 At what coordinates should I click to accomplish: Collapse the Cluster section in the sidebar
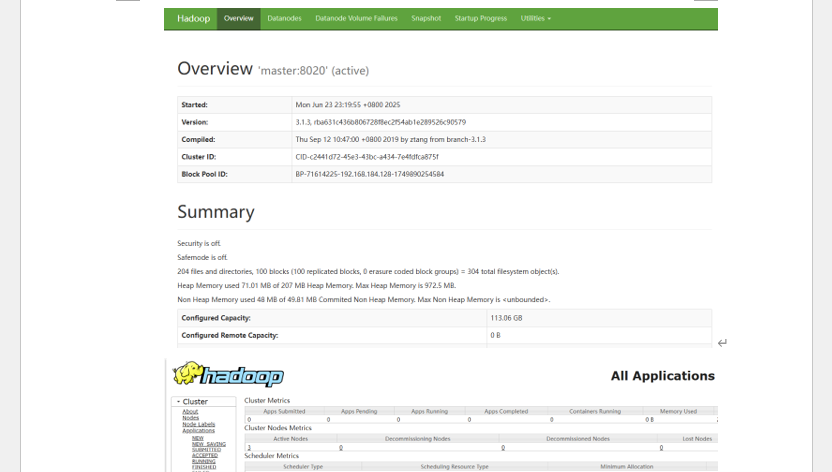[x=194, y=401]
